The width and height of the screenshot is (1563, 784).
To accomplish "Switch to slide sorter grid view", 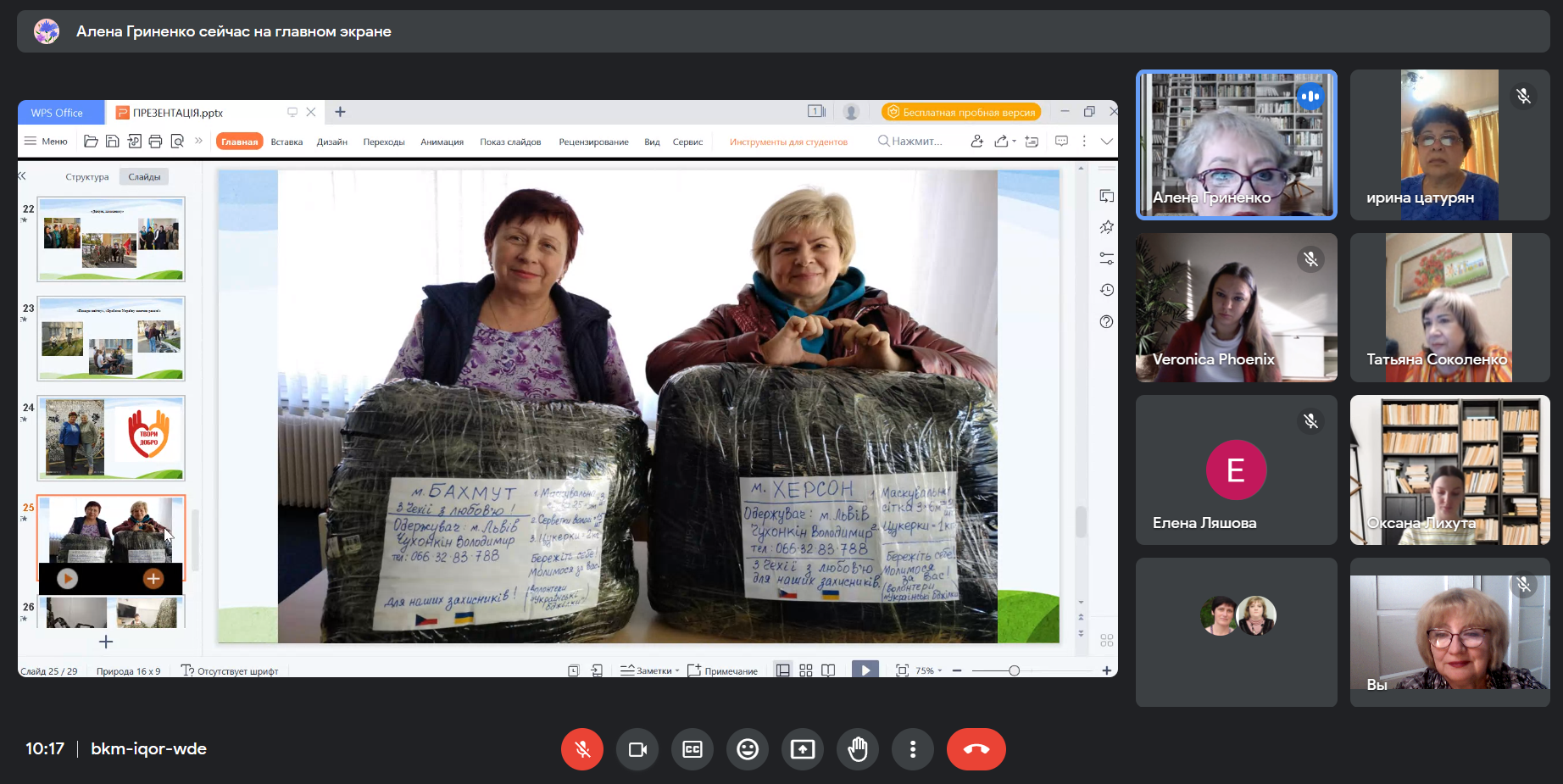I will point(806,670).
